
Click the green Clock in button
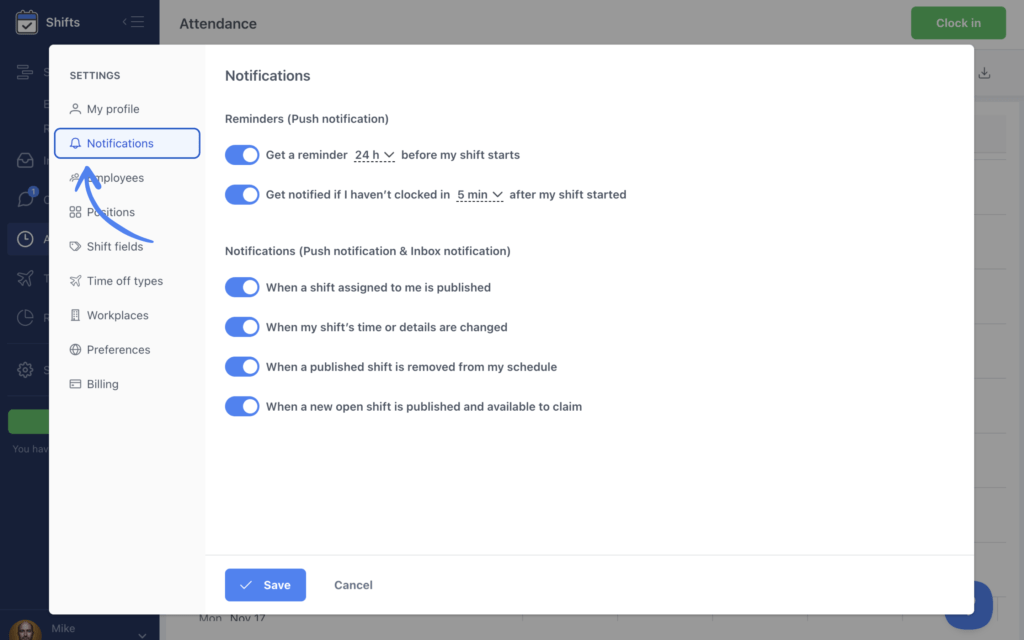pos(957,22)
